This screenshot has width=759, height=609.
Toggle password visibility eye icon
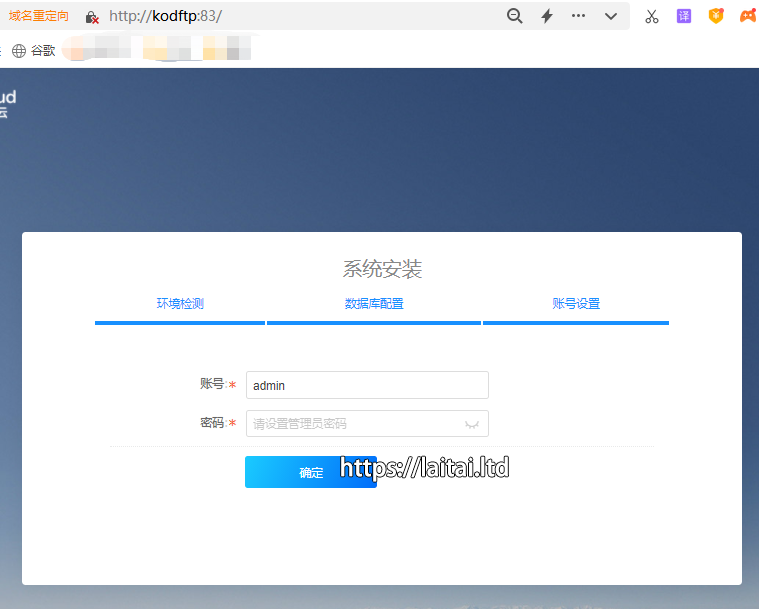pyautogui.click(x=473, y=424)
